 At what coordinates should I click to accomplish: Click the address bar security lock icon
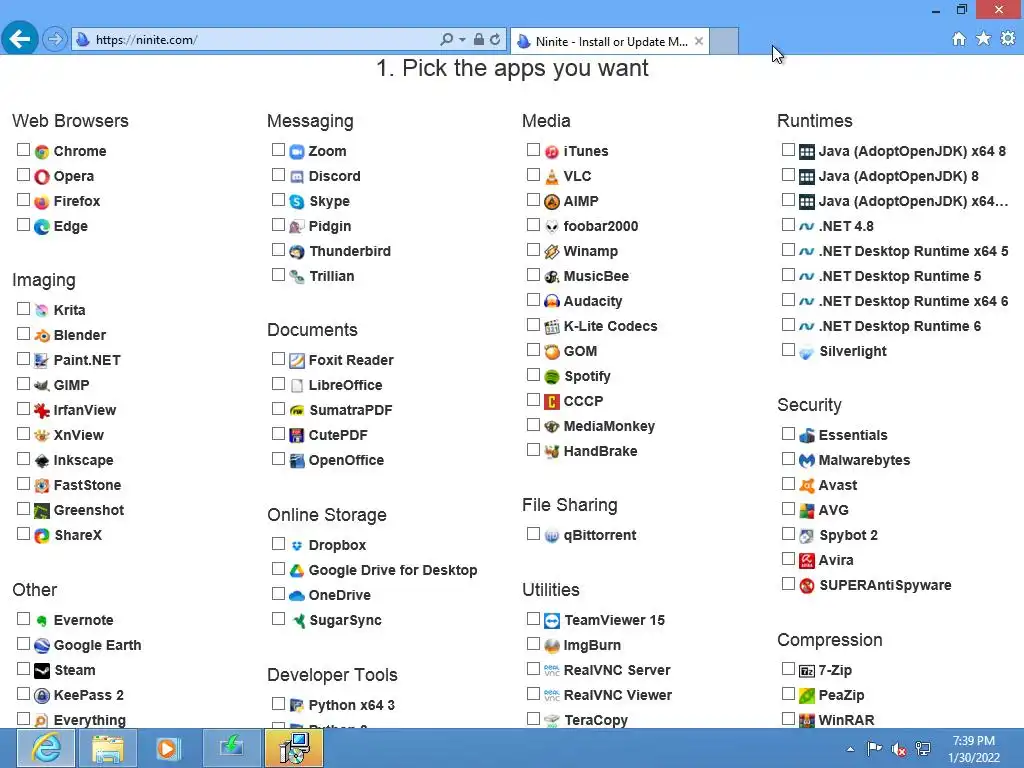point(479,40)
